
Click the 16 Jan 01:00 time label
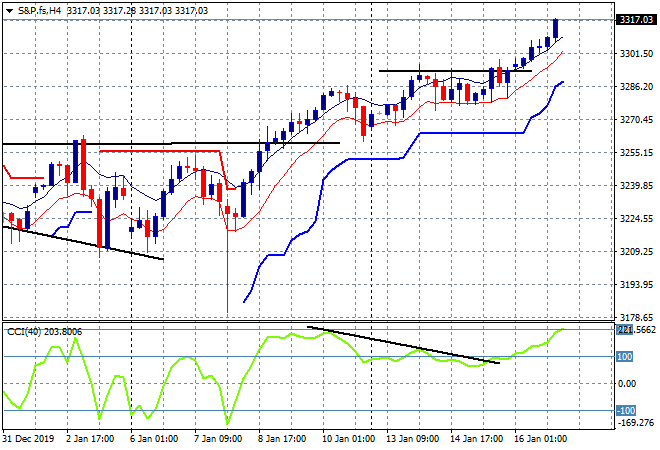[540, 439]
